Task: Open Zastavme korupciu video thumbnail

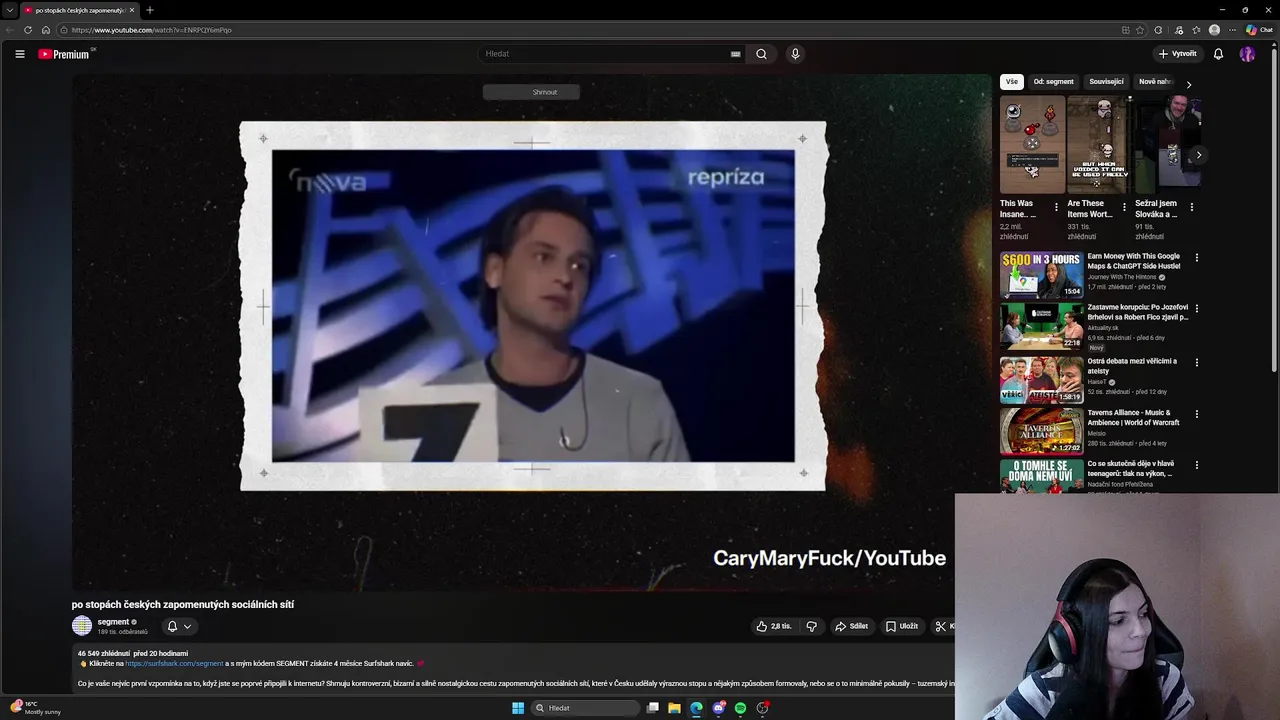Action: point(1042,326)
